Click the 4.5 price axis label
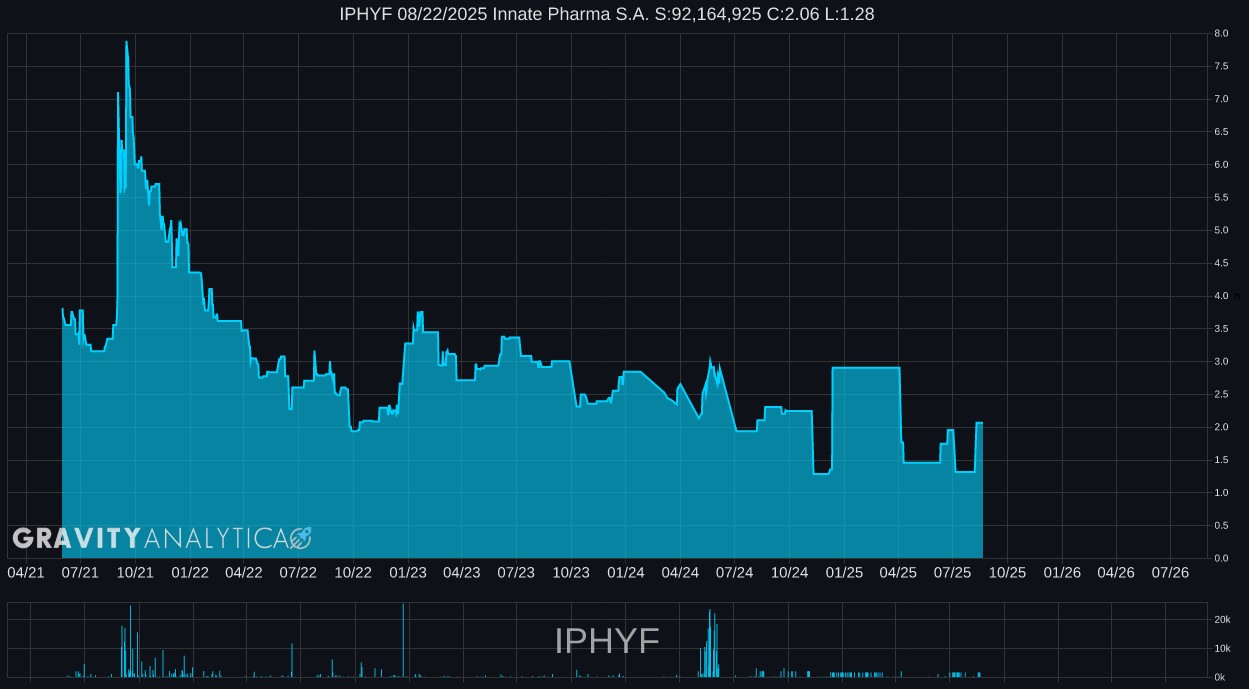 [1221, 263]
